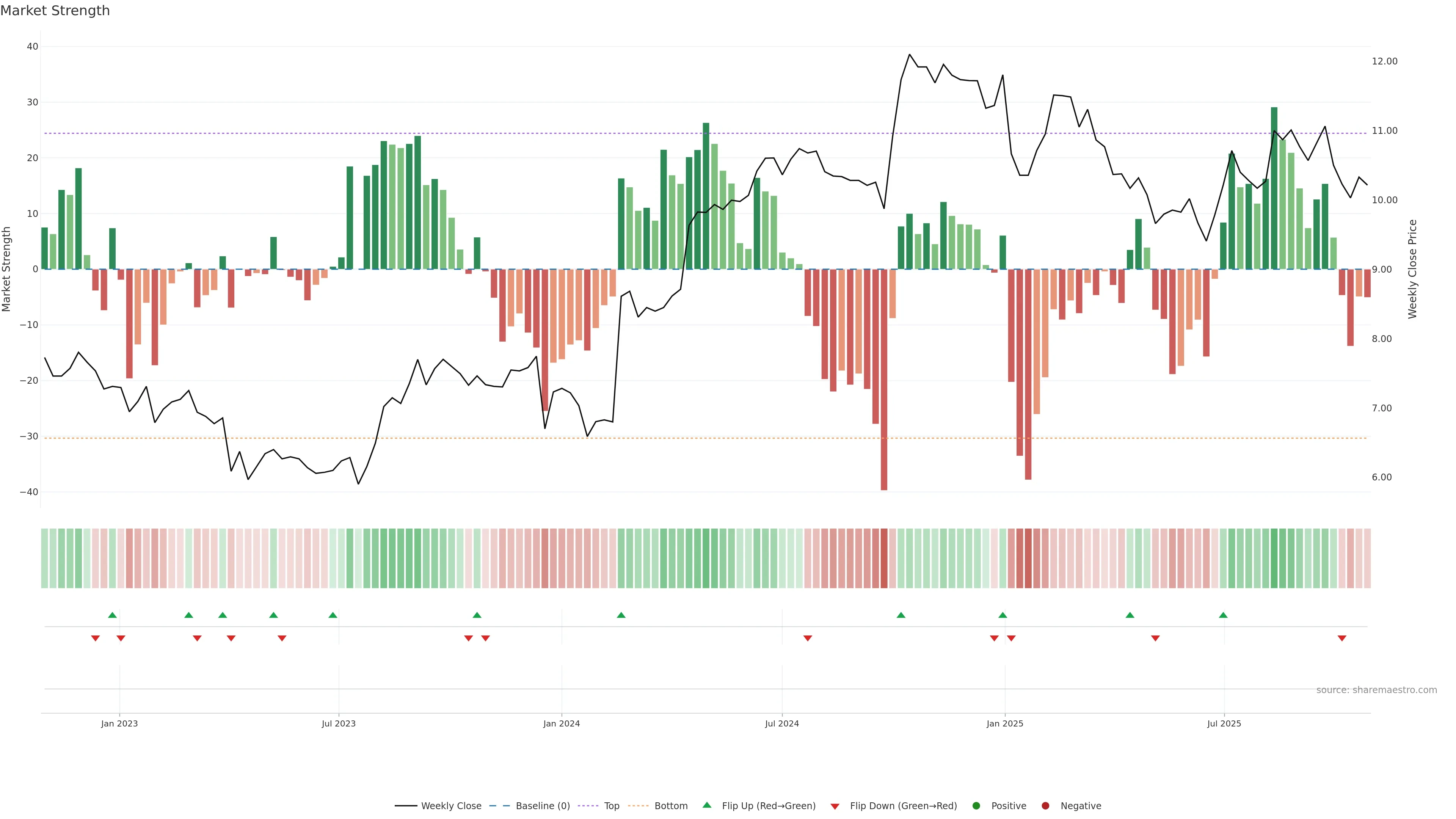Click flip-up marker just after Jan 2024

click(x=621, y=615)
